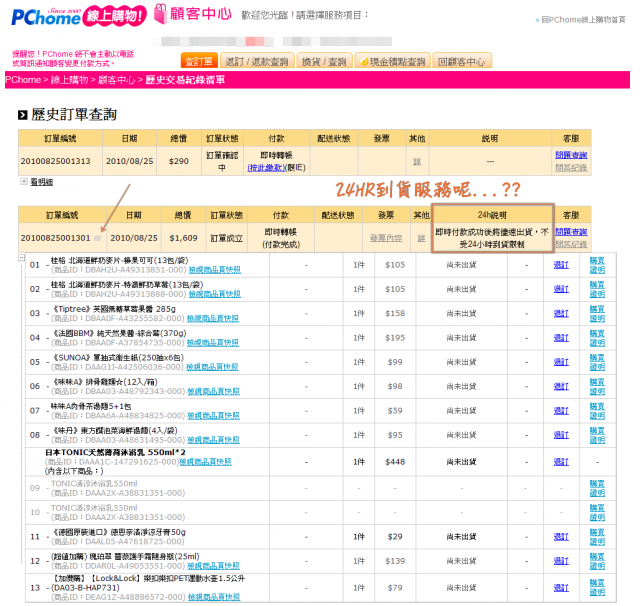View product snapshot for Lock&Lock 水壺
Viewport: 640px width, 606px height.
214,597
